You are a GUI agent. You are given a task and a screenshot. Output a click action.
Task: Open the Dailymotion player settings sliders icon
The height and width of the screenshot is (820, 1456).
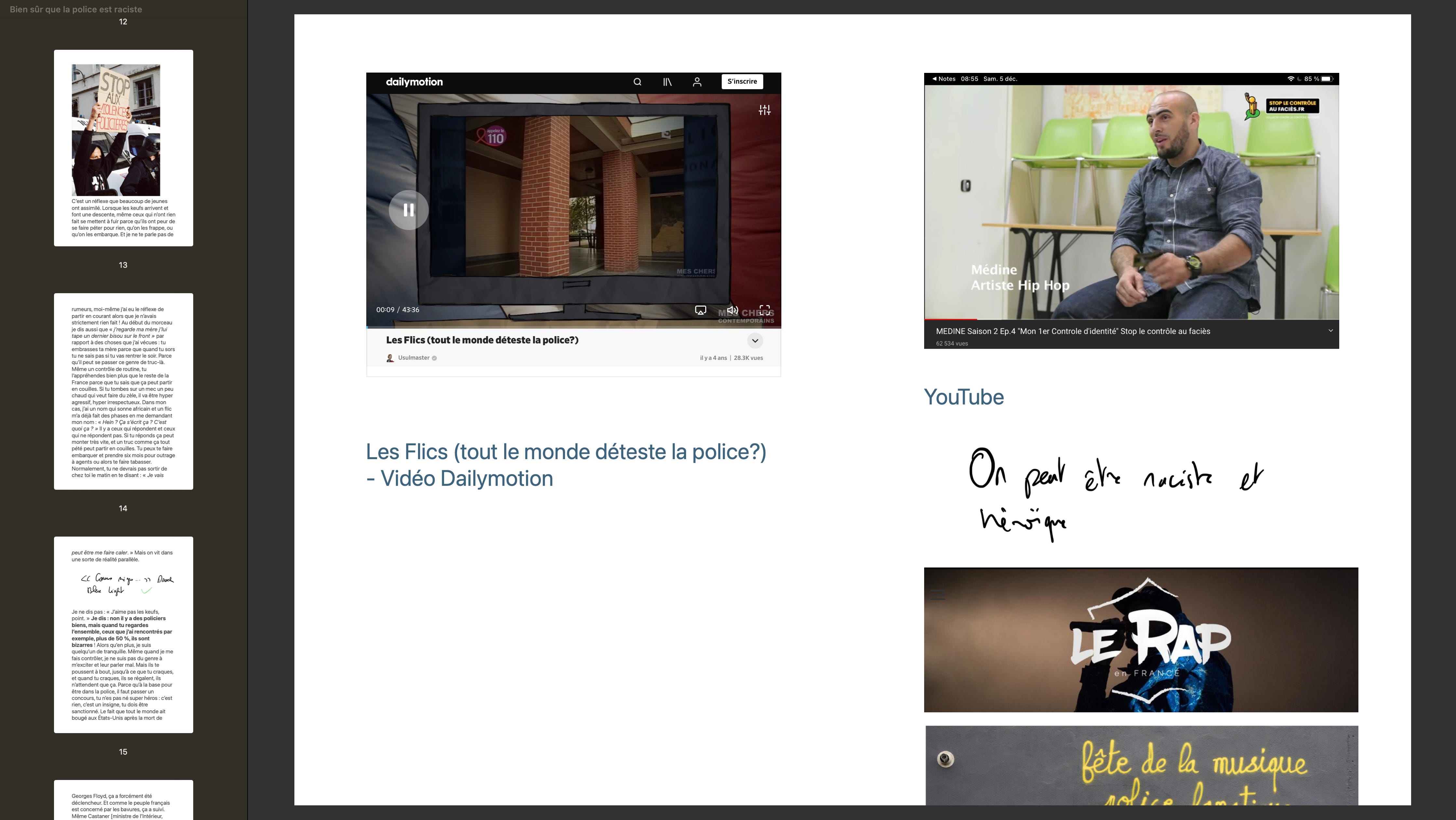764,110
